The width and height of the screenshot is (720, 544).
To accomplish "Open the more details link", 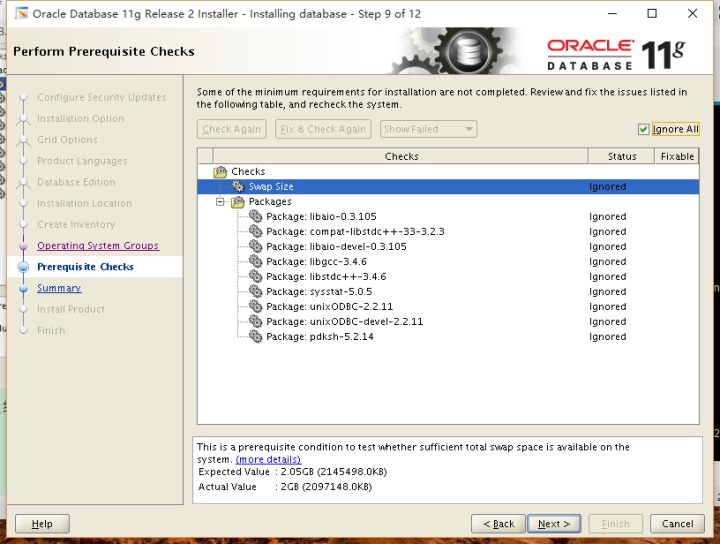I will [x=268, y=459].
